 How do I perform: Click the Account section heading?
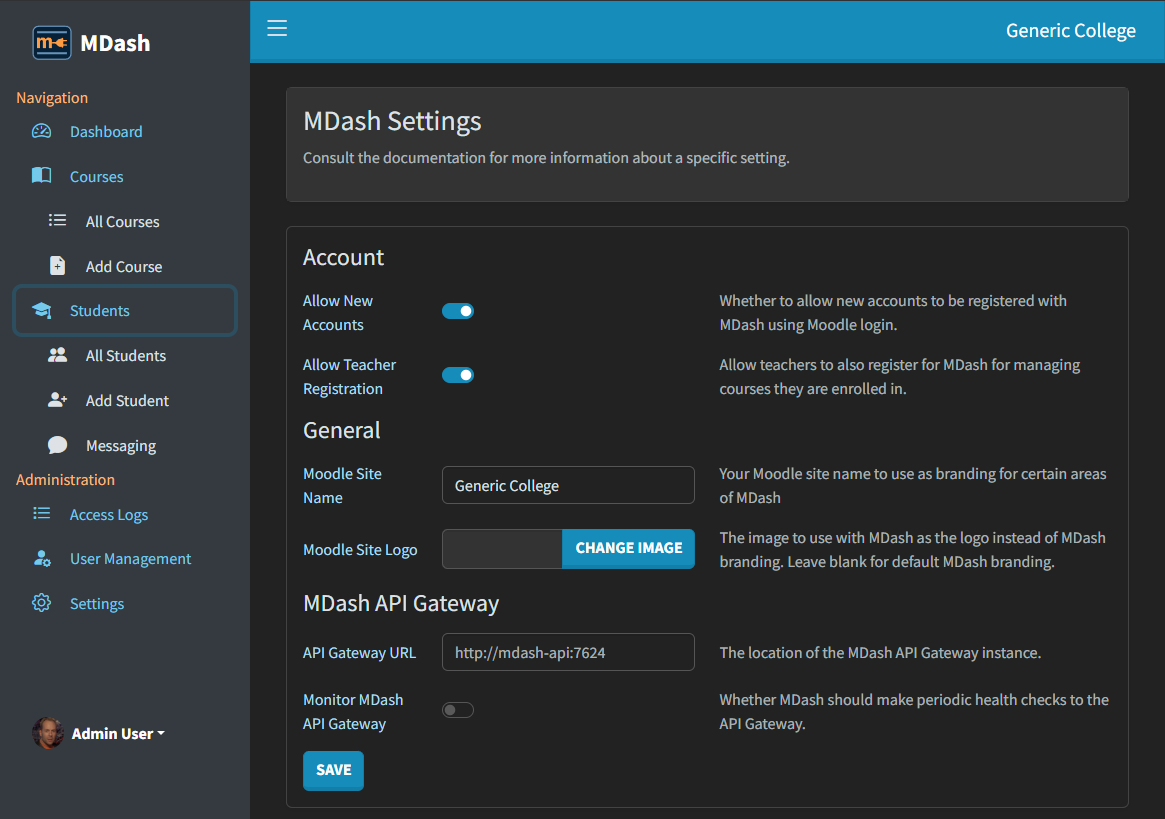[x=343, y=257]
